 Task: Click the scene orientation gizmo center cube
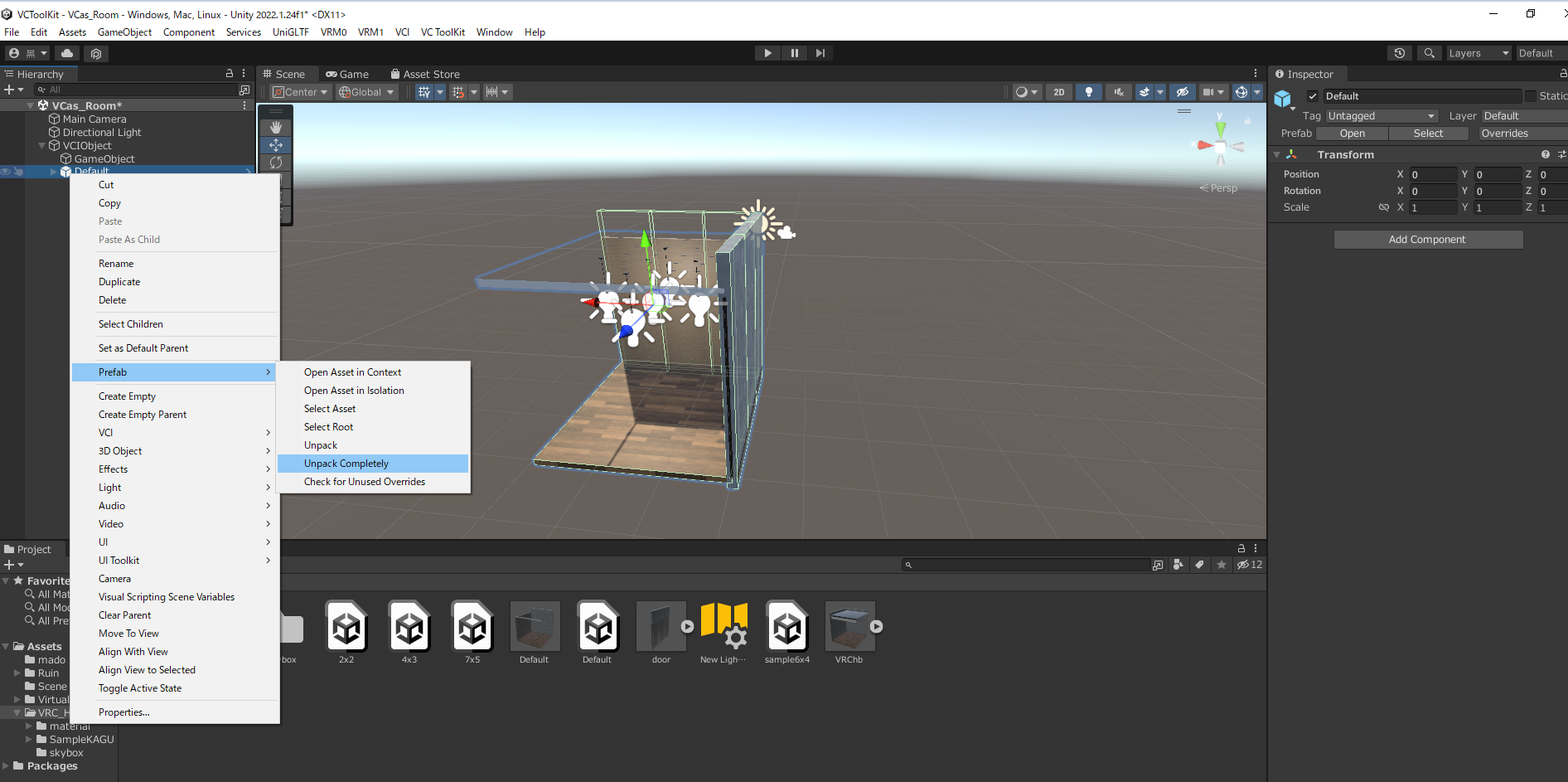(x=1221, y=147)
